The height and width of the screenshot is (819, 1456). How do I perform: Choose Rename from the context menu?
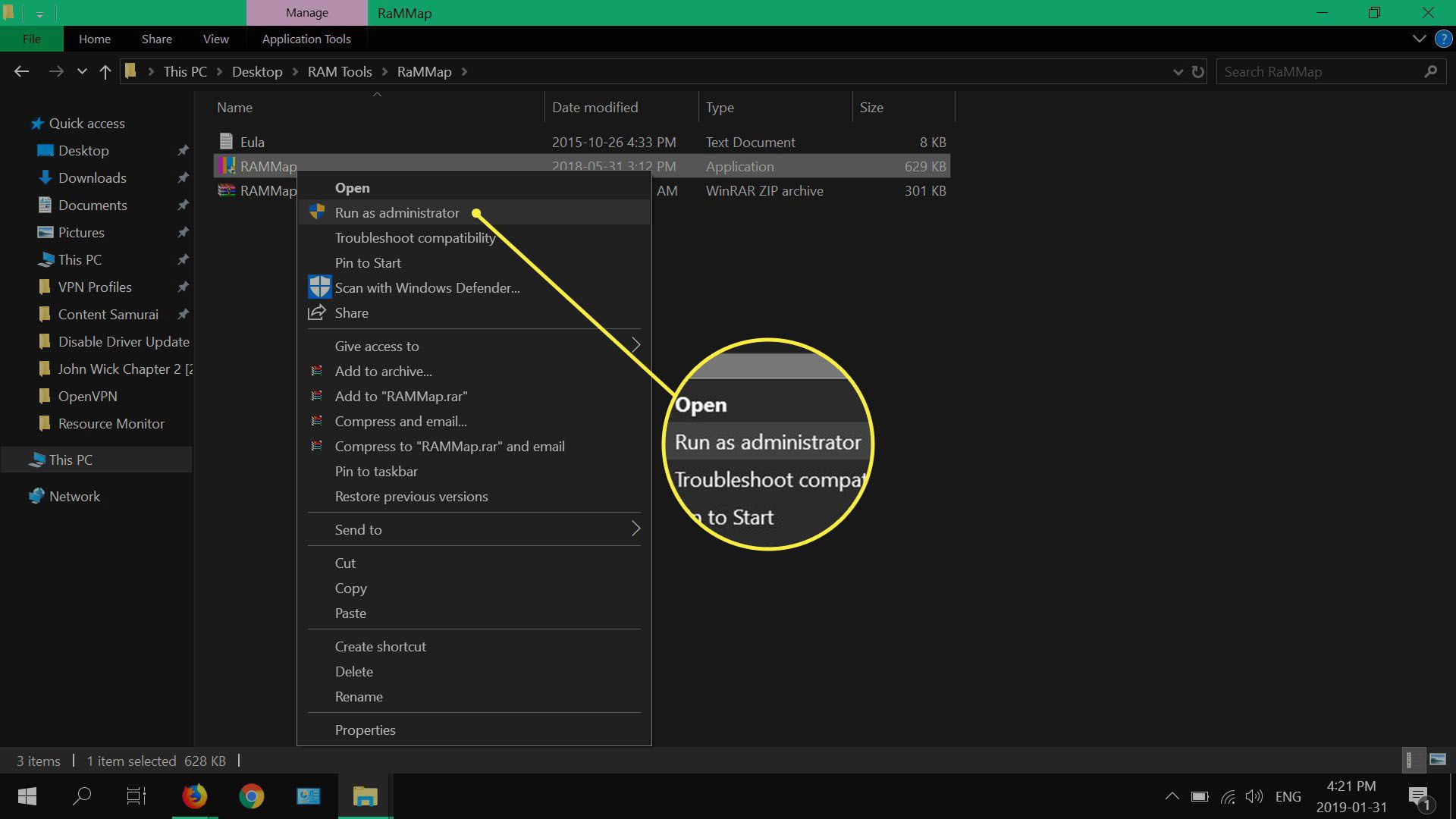click(x=474, y=697)
